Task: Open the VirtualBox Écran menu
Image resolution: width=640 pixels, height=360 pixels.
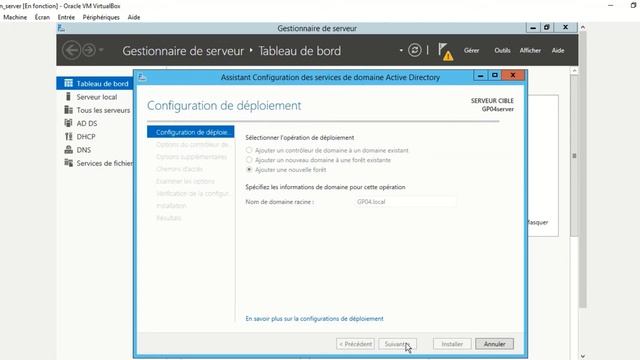Action: tap(42, 17)
